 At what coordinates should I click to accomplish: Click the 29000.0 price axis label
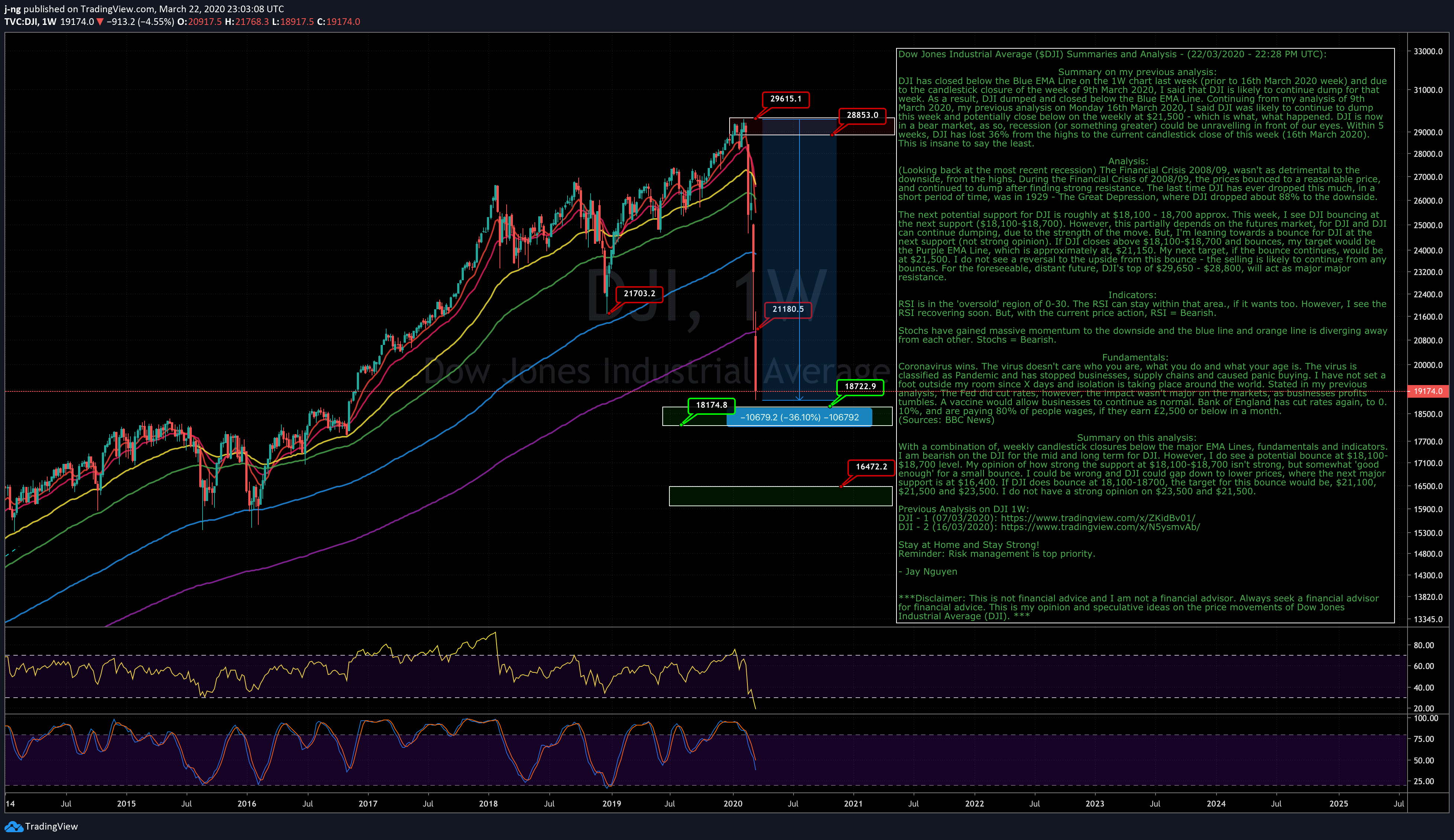(x=1428, y=132)
